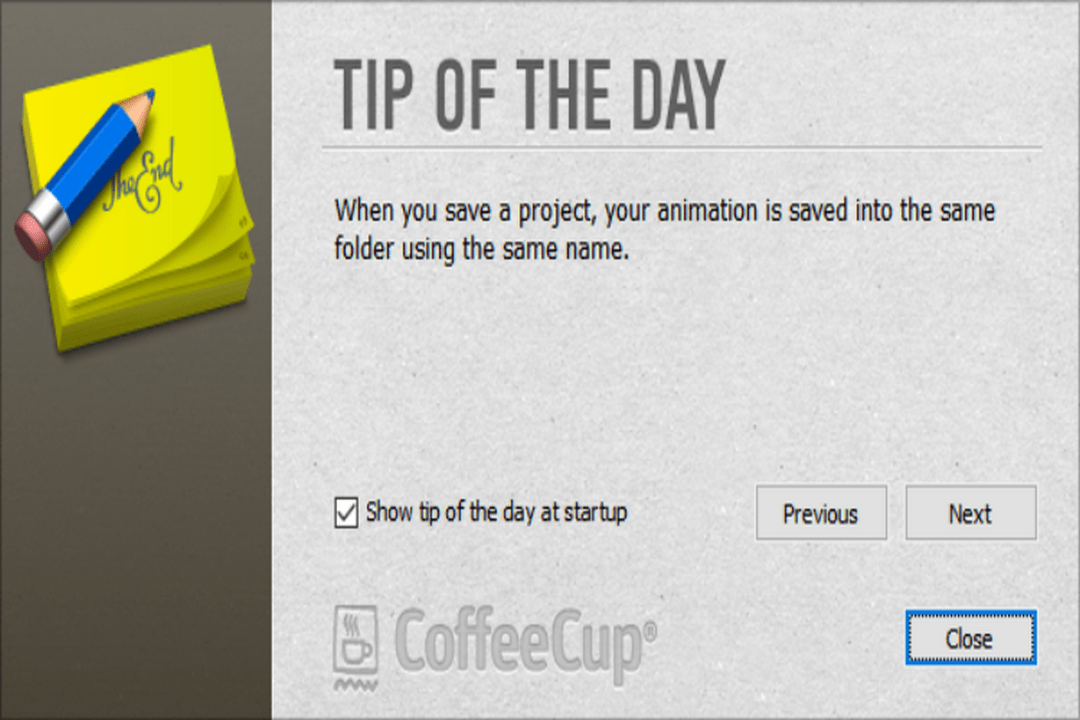The image size is (1080, 720).
Task: Click the registered trademark symbol beside CoffeeCup
Action: tap(650, 632)
